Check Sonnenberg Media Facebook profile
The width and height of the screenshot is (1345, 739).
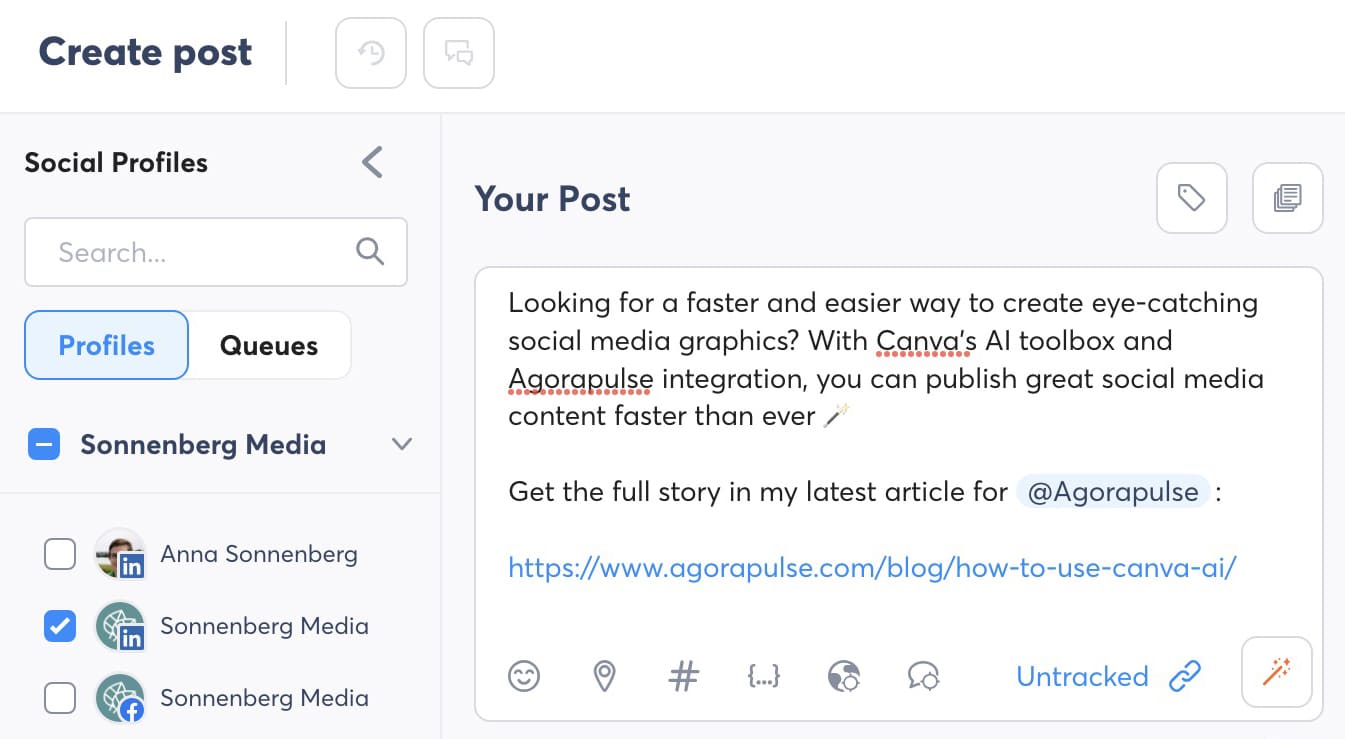[60, 698]
